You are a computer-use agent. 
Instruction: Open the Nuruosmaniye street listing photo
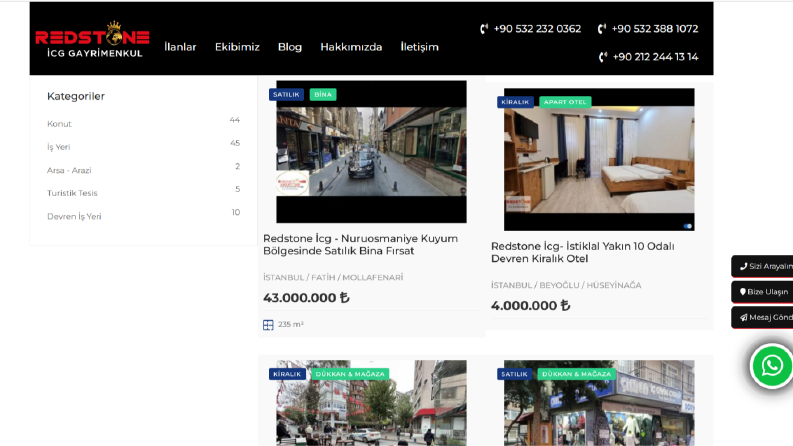371,152
